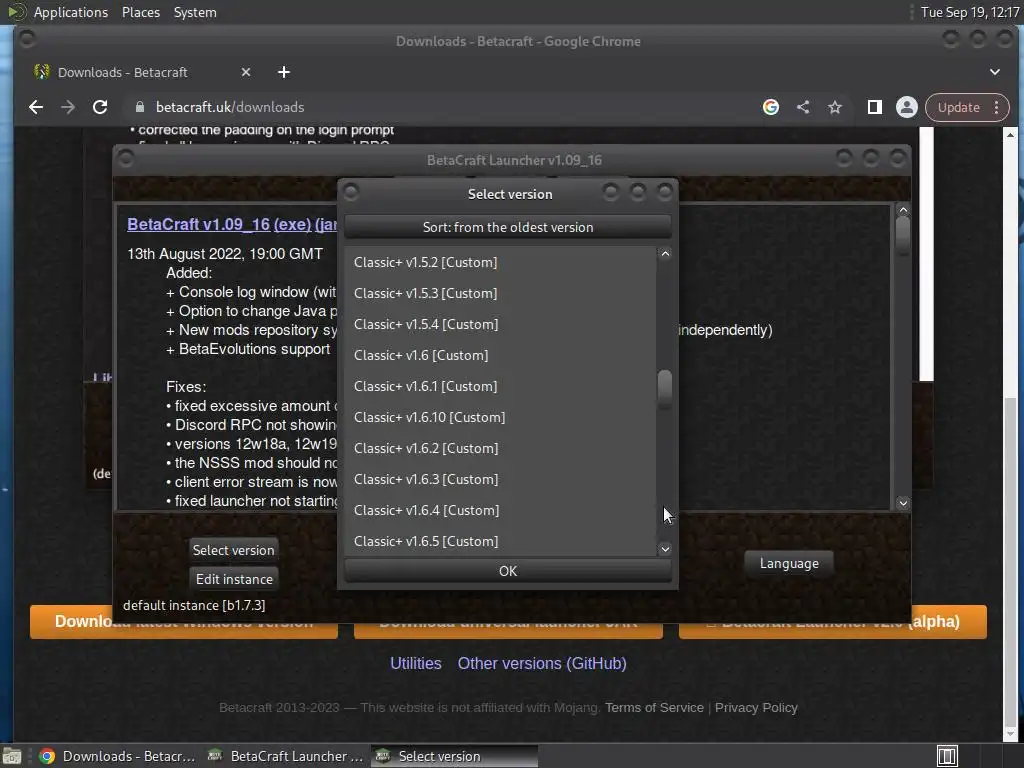Switch to BetaCraft Launcher taskbar item

(x=285, y=756)
